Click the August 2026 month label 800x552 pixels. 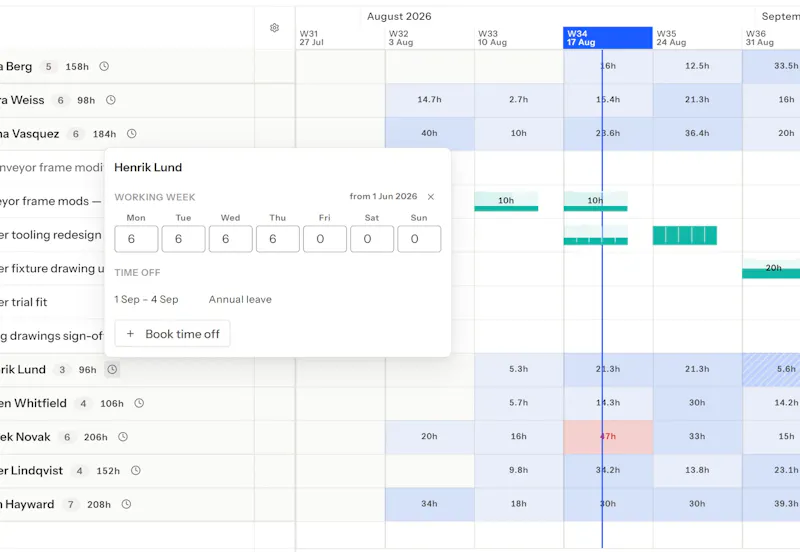399,16
